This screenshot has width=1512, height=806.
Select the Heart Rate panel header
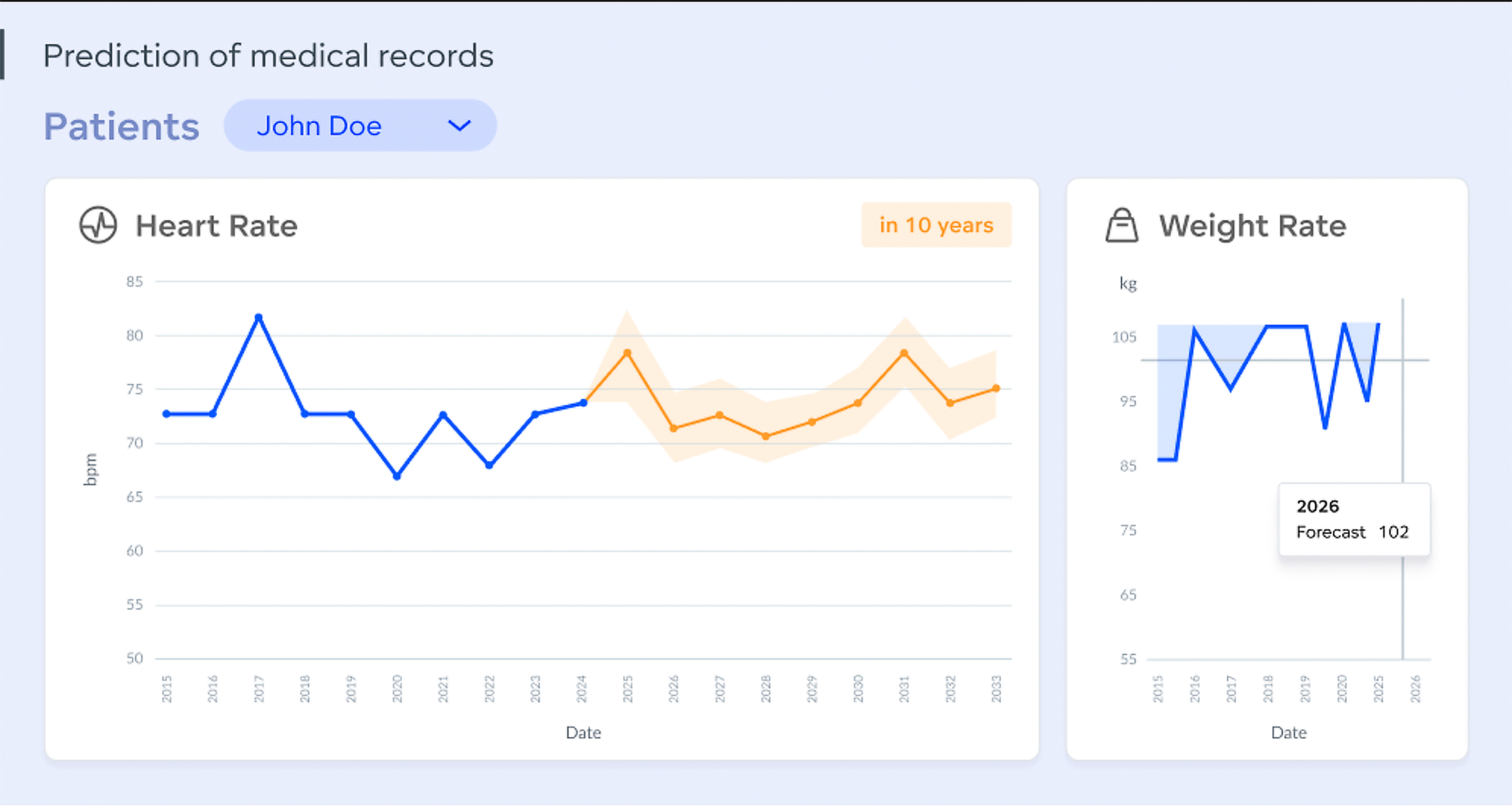coord(216,225)
